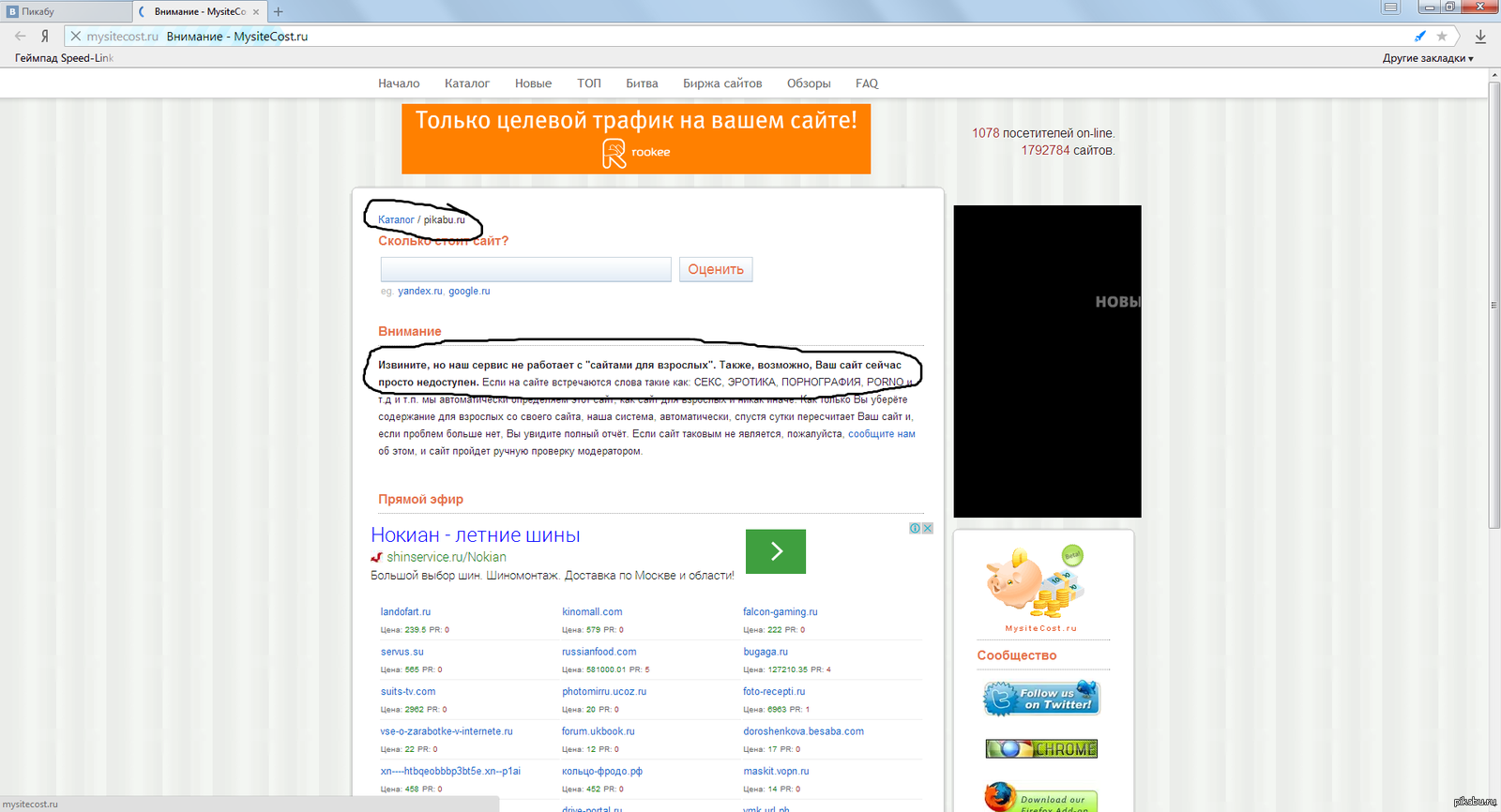Image resolution: width=1501 pixels, height=812 pixels.
Task: Stop page loading with X icon
Action: [76, 36]
